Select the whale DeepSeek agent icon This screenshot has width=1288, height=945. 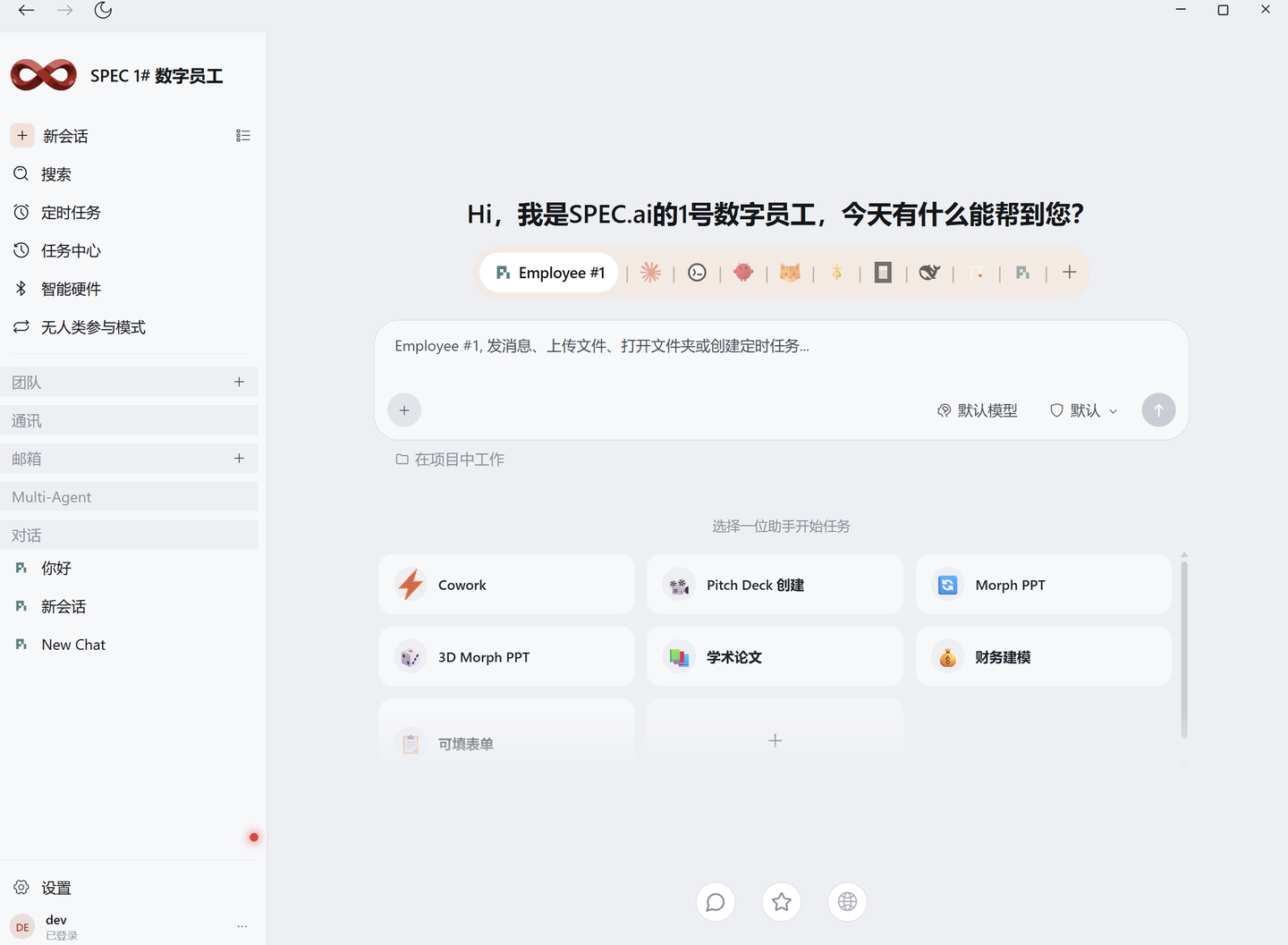click(x=929, y=273)
